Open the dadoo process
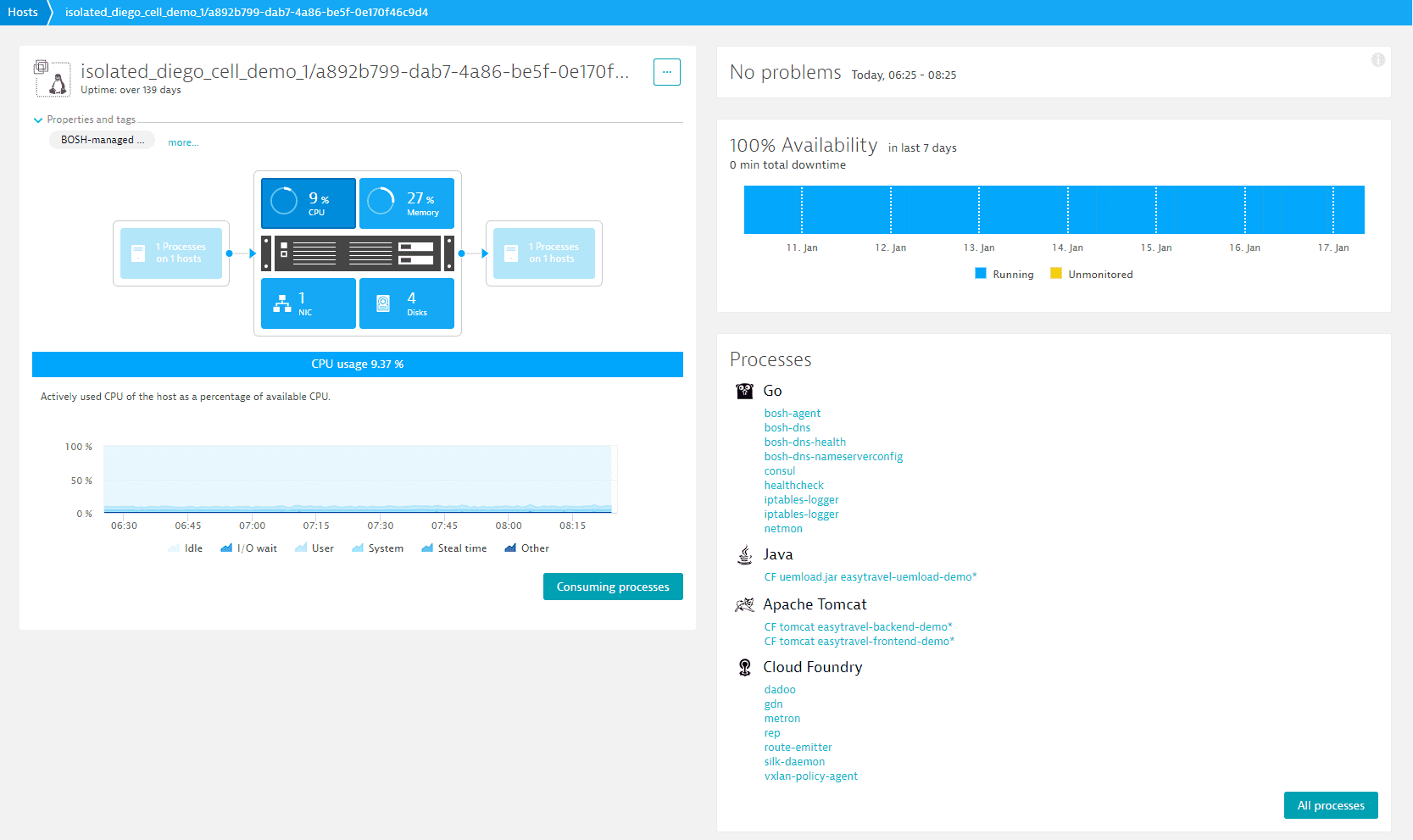Viewport: 1413px width, 840px height. [780, 690]
